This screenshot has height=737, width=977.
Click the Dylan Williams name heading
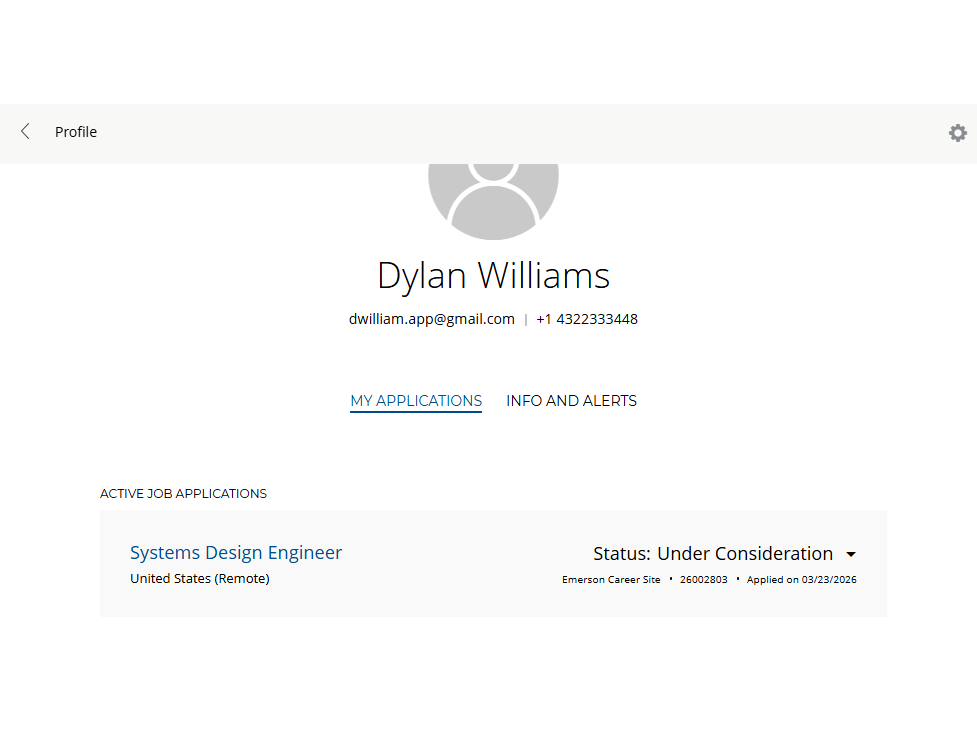(493, 275)
